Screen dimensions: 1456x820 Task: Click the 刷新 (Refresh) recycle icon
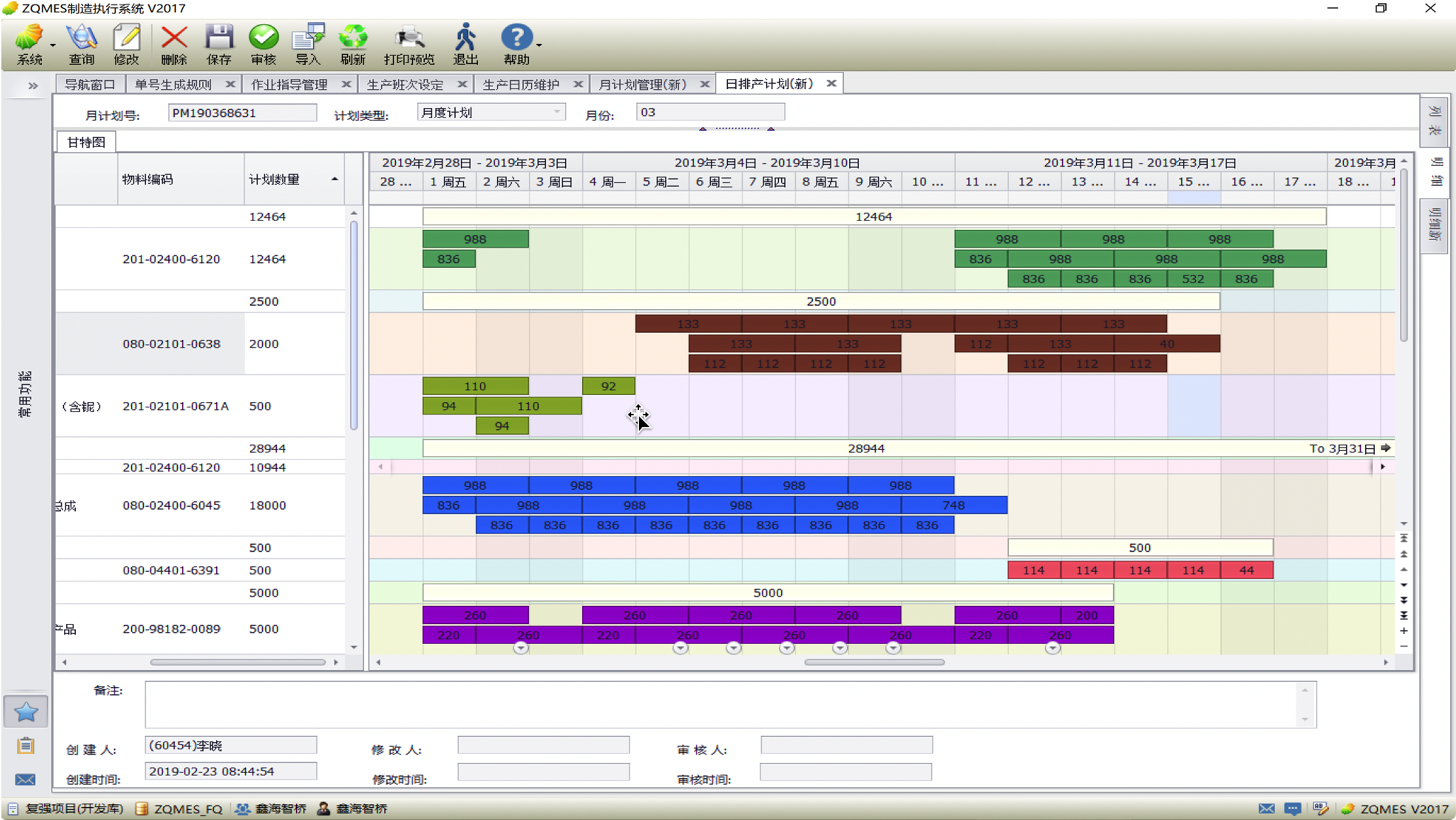pyautogui.click(x=352, y=44)
